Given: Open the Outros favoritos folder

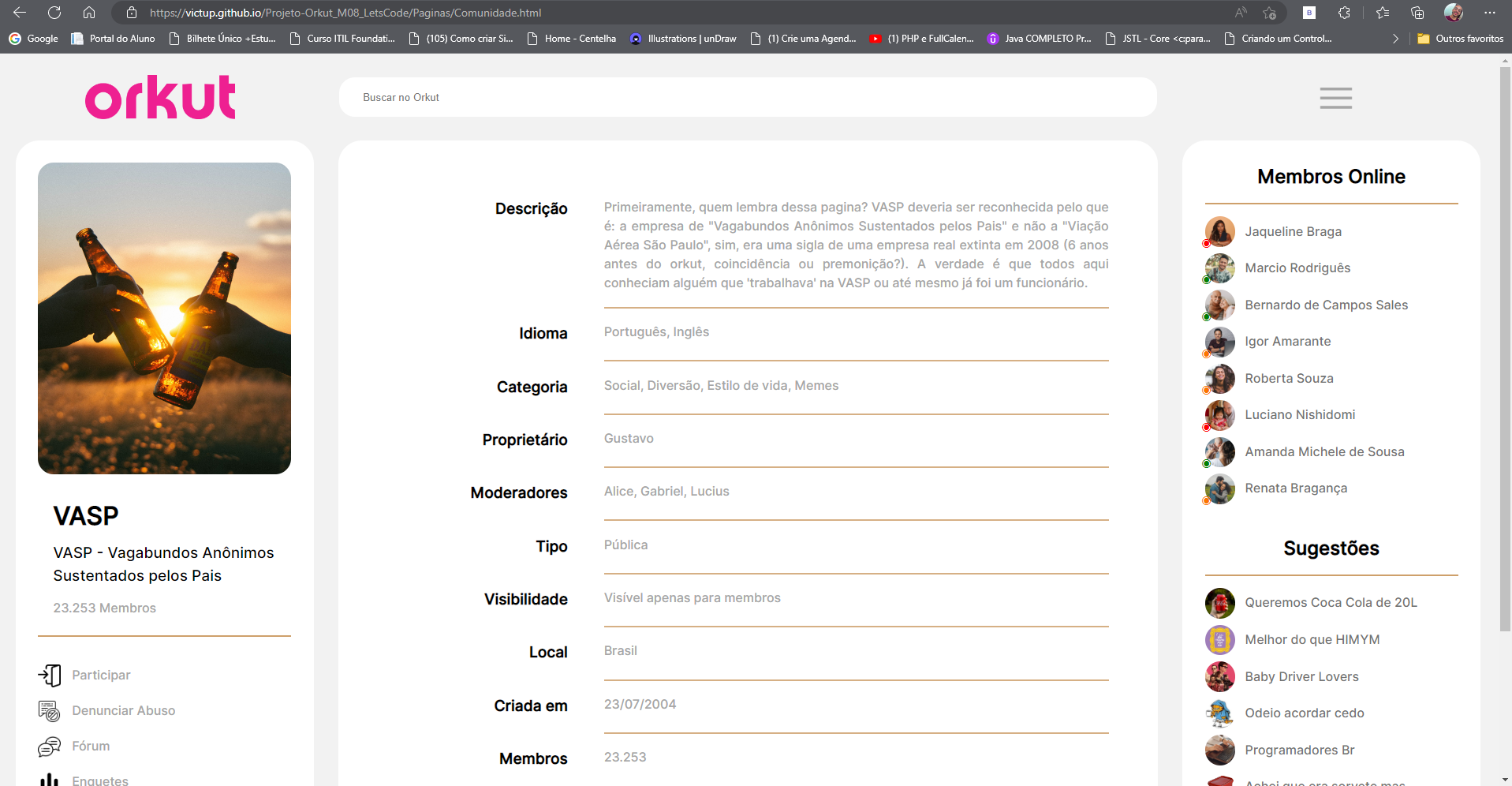Looking at the screenshot, I should 1460,38.
